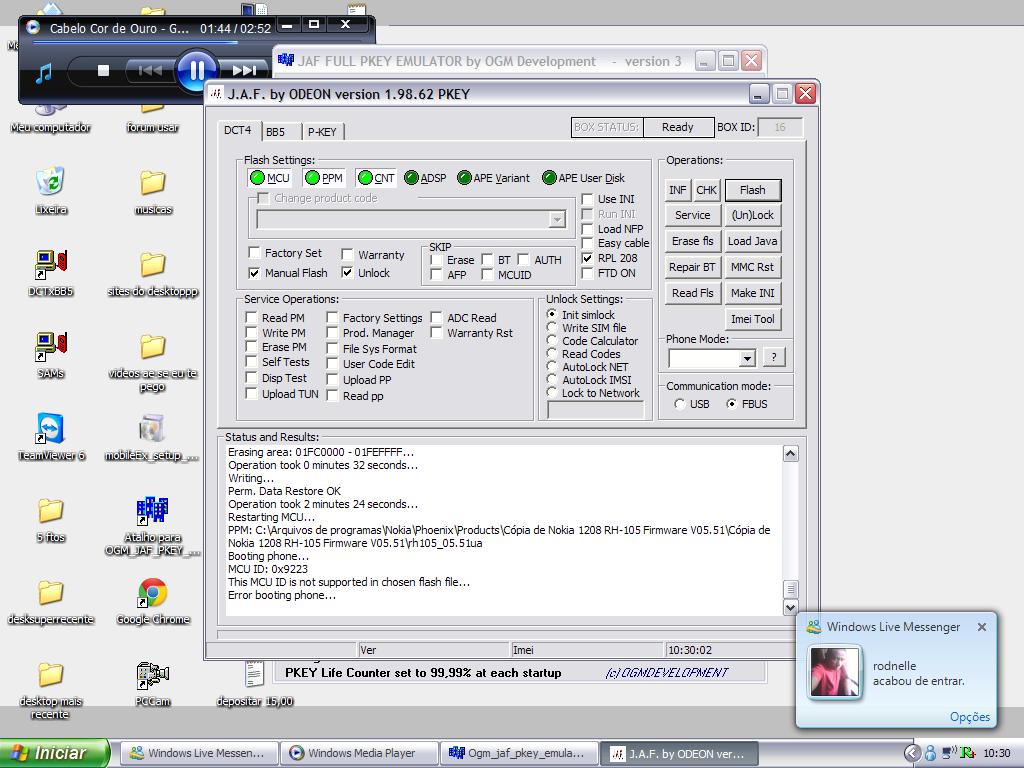Viewport: 1024px width, 768px height.
Task: Select the APE User Disk indicator
Action: click(583, 178)
